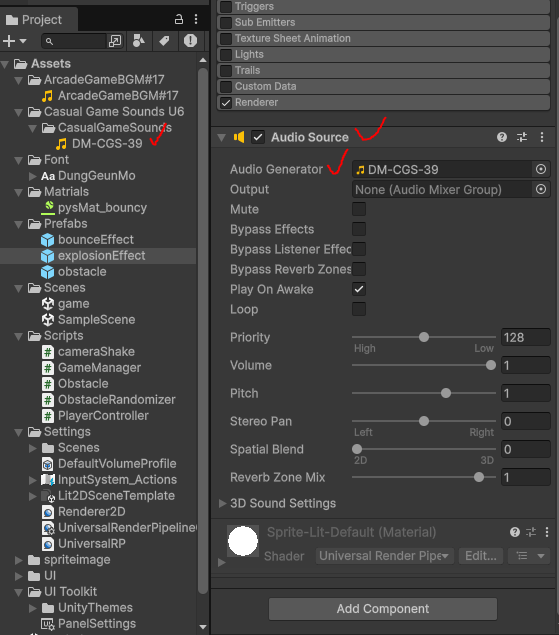The image size is (559, 635).
Task: Expand the DungGeunMo font asset
Action: click(x=33, y=176)
